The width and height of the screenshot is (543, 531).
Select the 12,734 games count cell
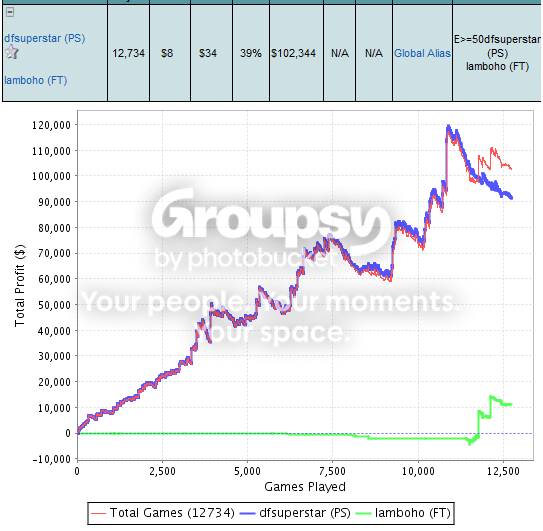pyautogui.click(x=128, y=53)
